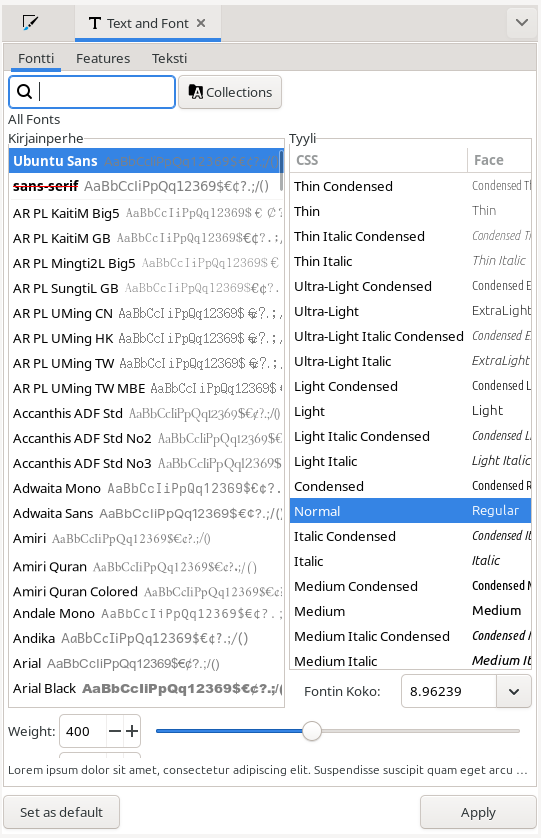Select the Ubuntu Sans font family
The image size is (541, 838).
(144, 161)
